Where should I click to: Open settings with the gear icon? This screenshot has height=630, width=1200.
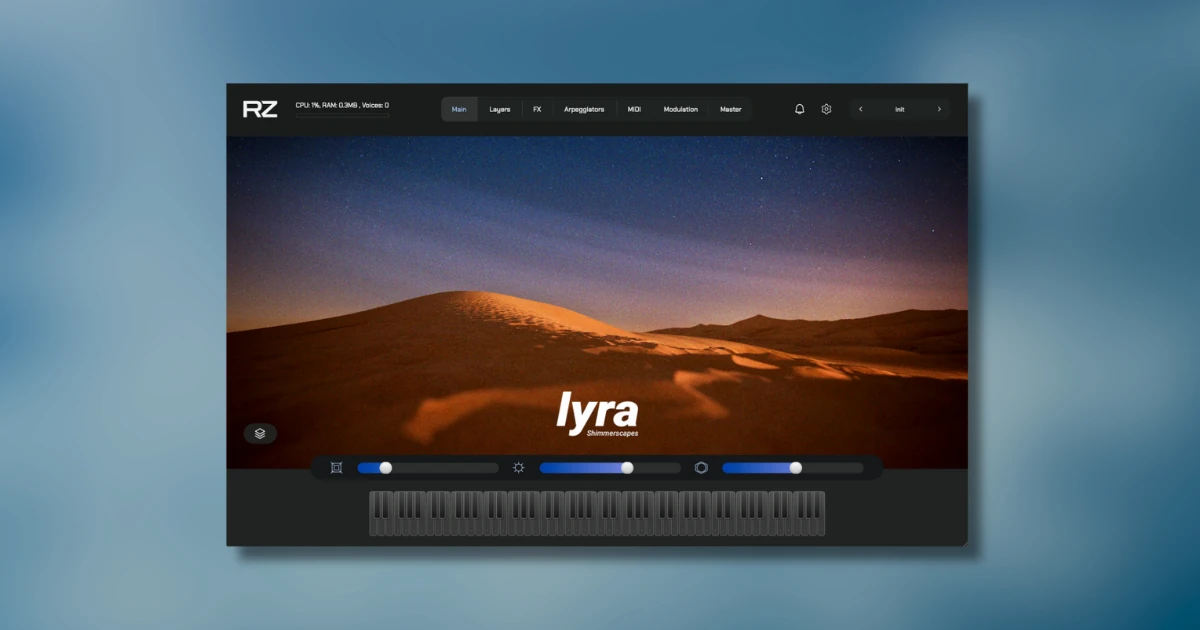(x=826, y=109)
